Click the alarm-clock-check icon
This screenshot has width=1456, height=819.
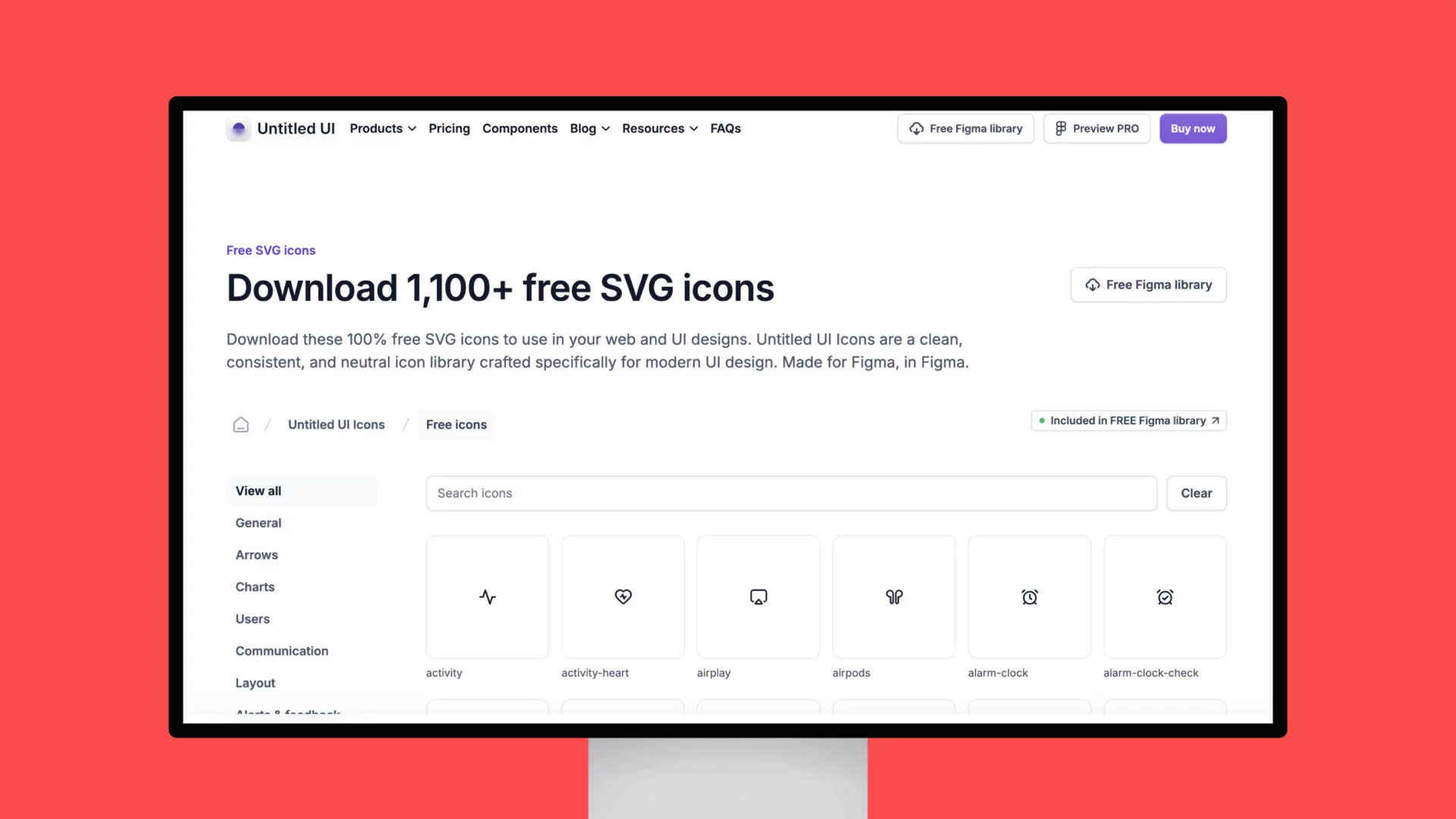(x=1165, y=596)
